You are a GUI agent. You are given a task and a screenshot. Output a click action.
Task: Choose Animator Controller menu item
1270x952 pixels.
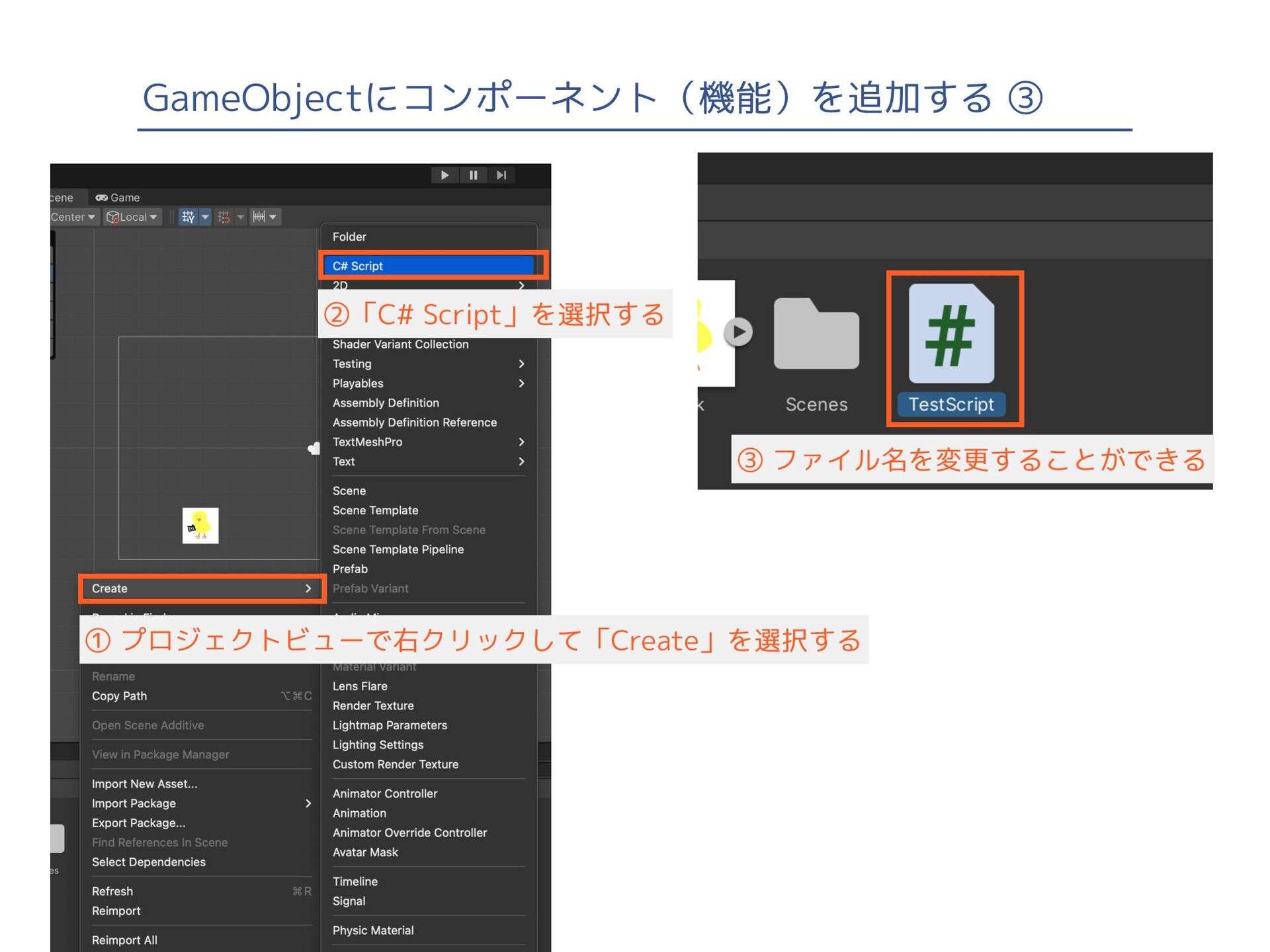tap(385, 793)
